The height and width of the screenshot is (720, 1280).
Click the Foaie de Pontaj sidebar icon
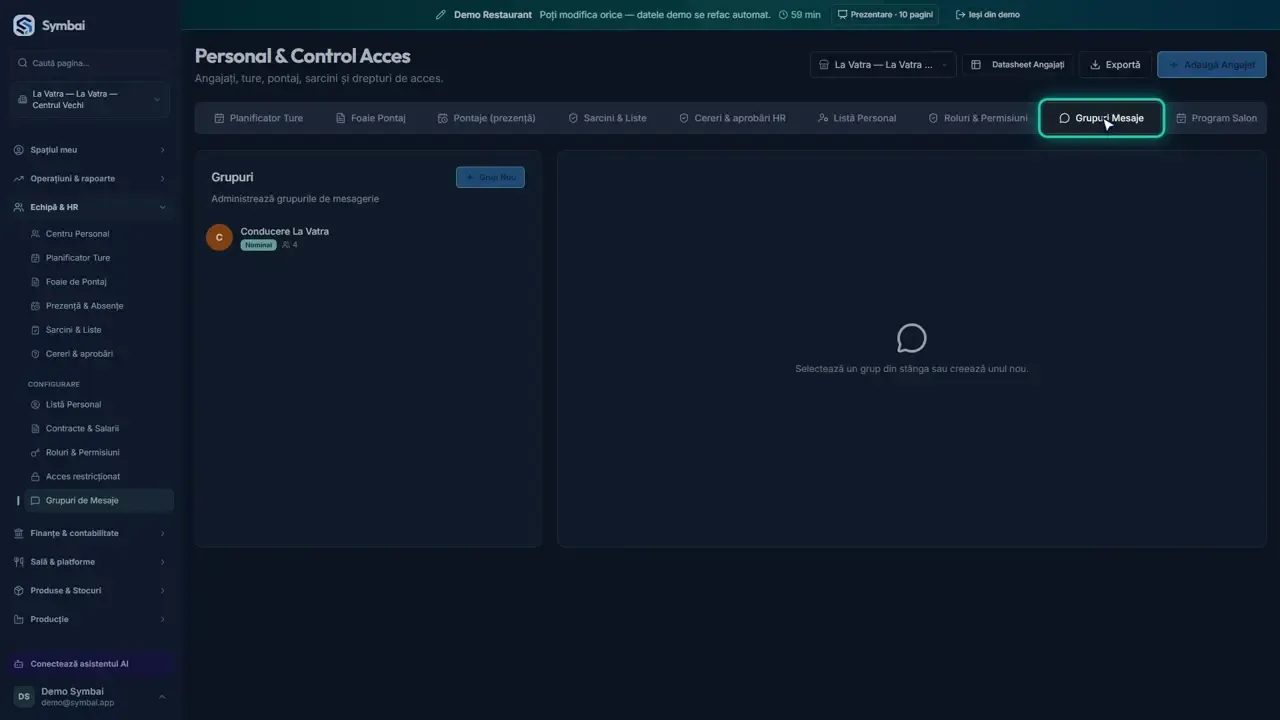36,282
